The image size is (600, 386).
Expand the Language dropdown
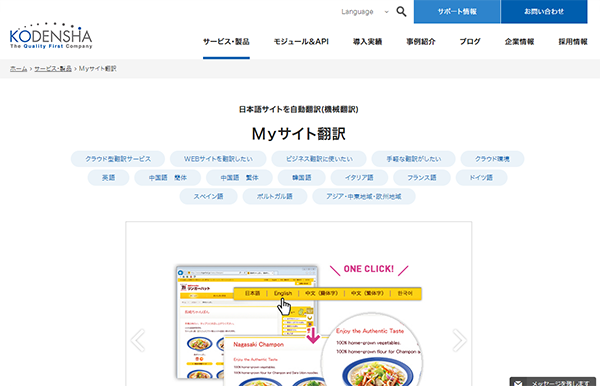point(364,12)
